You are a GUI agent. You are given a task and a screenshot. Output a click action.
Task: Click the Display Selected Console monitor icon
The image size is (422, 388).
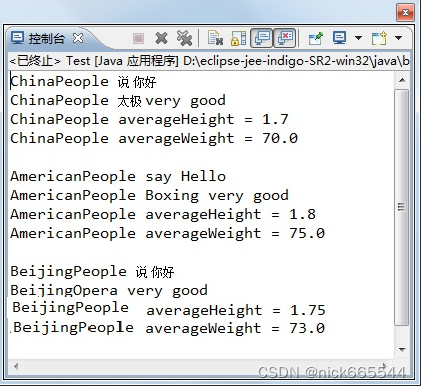pyautogui.click(x=340, y=38)
